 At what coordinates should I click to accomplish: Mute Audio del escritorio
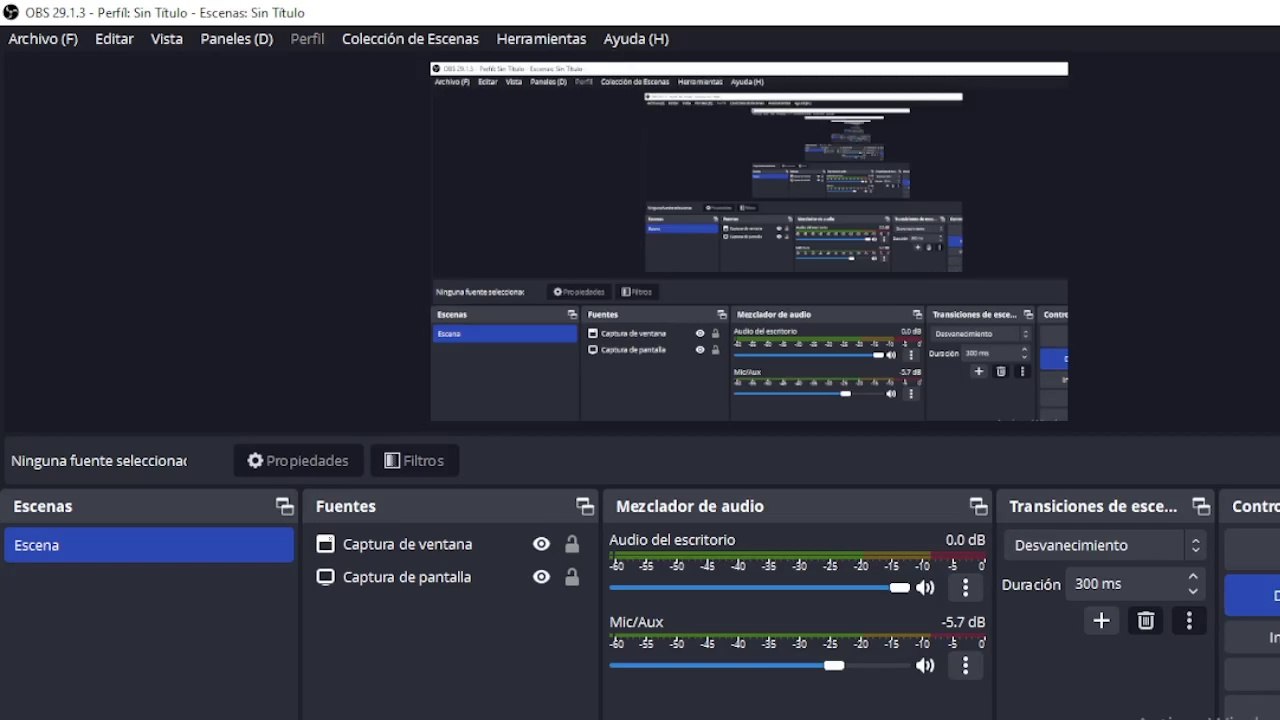click(926, 587)
